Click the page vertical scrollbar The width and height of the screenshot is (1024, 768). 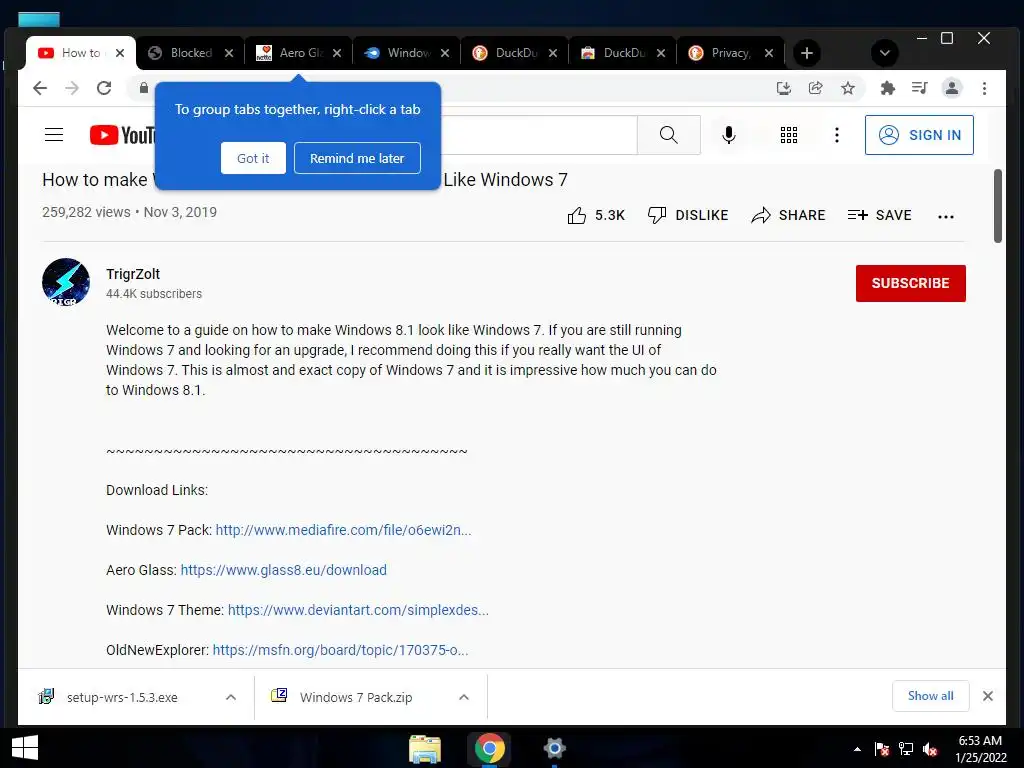pos(998,206)
